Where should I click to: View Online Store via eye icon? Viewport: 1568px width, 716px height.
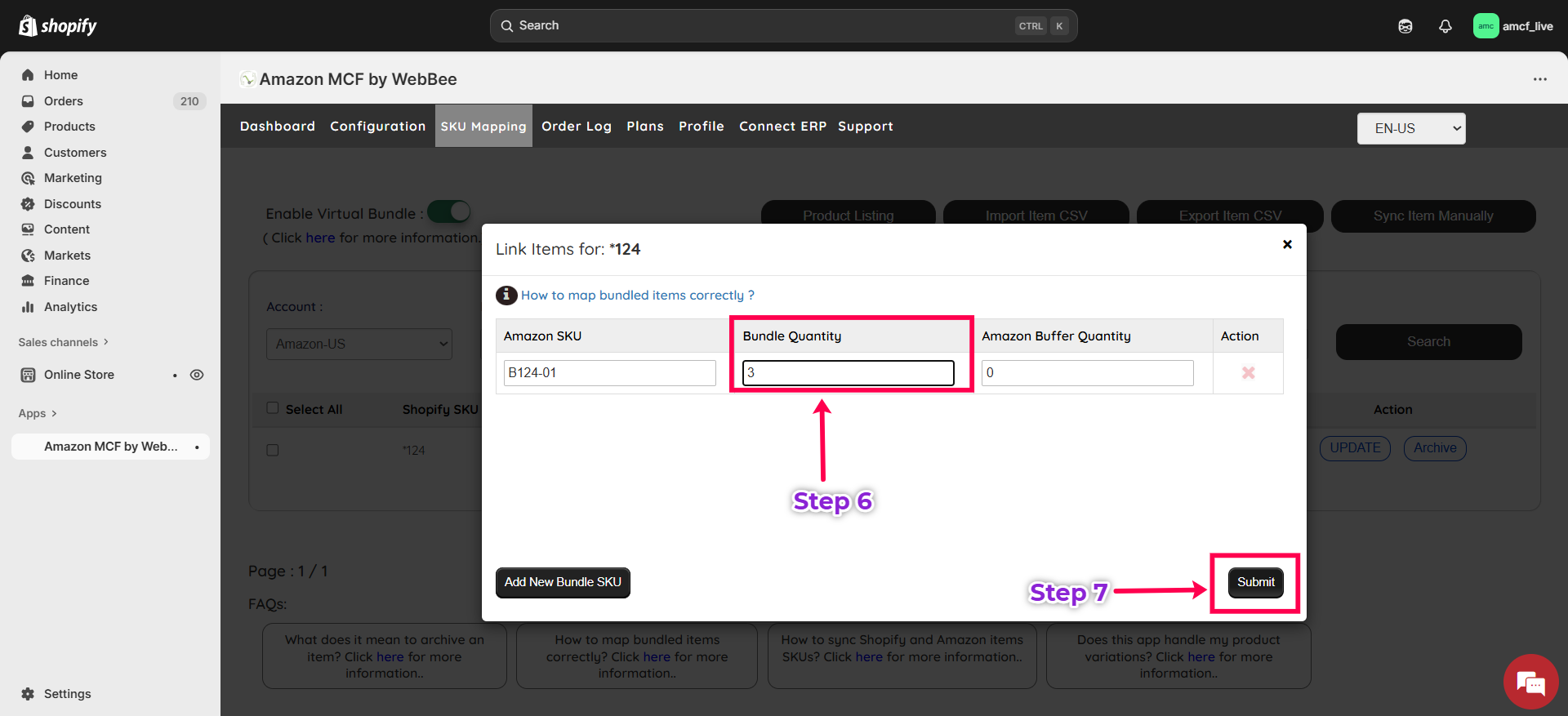(x=197, y=375)
